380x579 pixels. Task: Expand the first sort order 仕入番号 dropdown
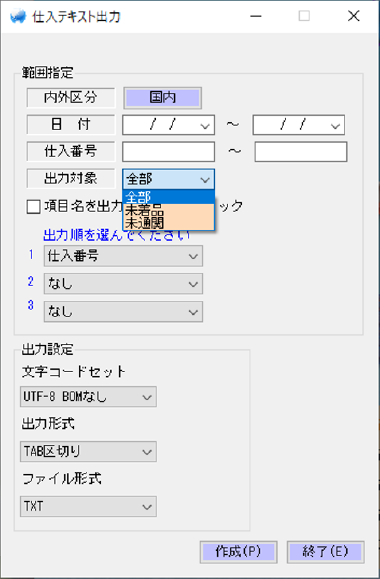(123, 256)
